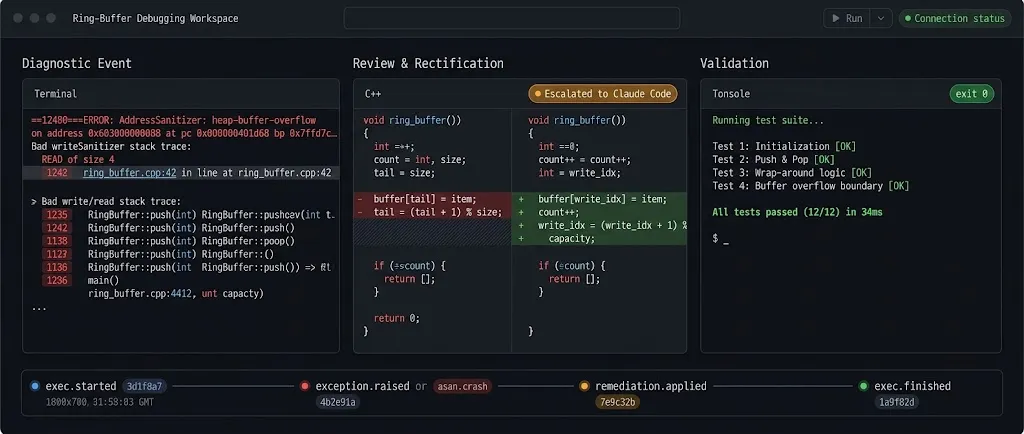Image resolution: width=1024 pixels, height=434 pixels.
Task: Click the ring_buffer.cpp:4412 reference line
Action: point(176,294)
